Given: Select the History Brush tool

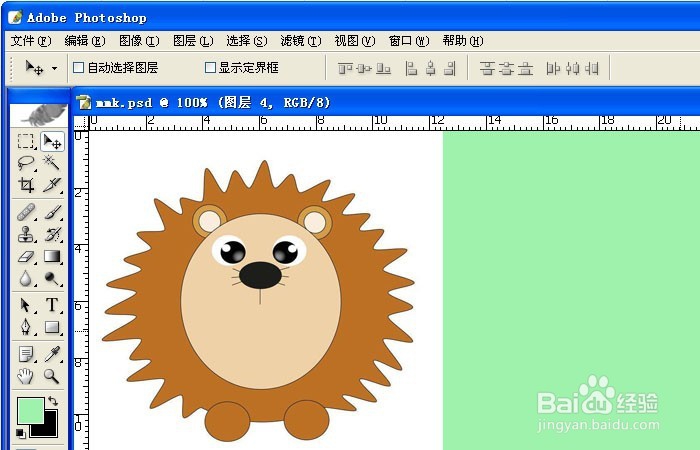Looking at the screenshot, I should 52,234.
